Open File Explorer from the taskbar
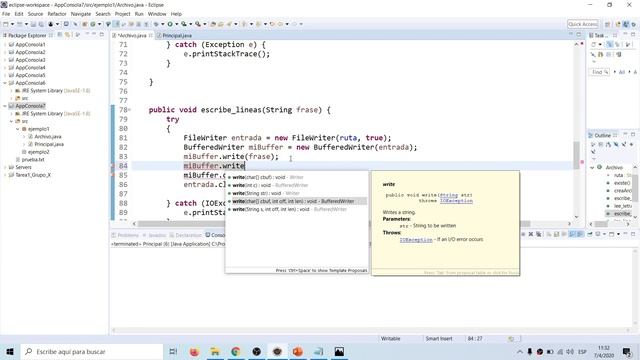 point(215,351)
